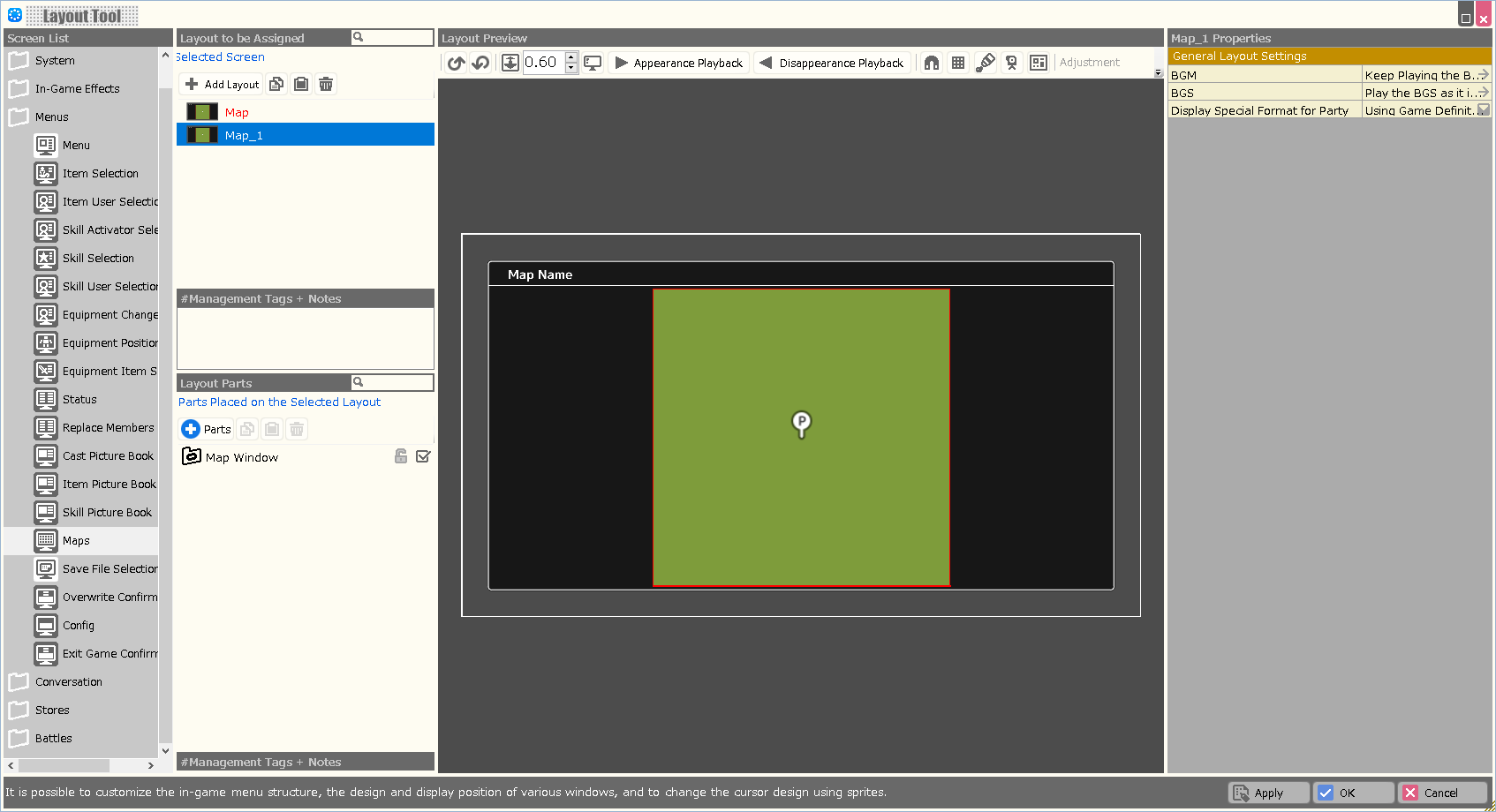This screenshot has width=1496, height=812.
Task: Increase the zoom value with up stepper
Action: pyautogui.click(x=571, y=57)
